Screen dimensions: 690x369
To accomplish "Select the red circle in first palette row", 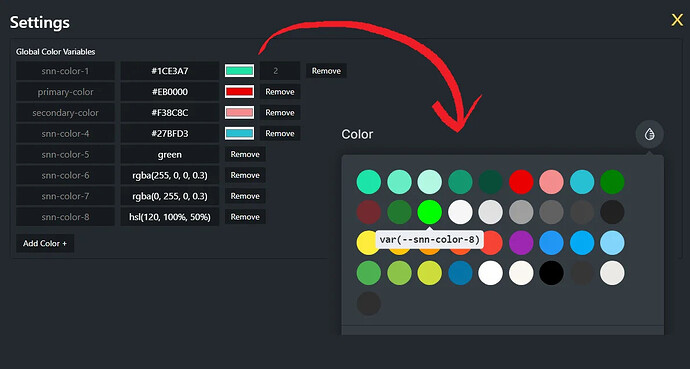I will 521,182.
